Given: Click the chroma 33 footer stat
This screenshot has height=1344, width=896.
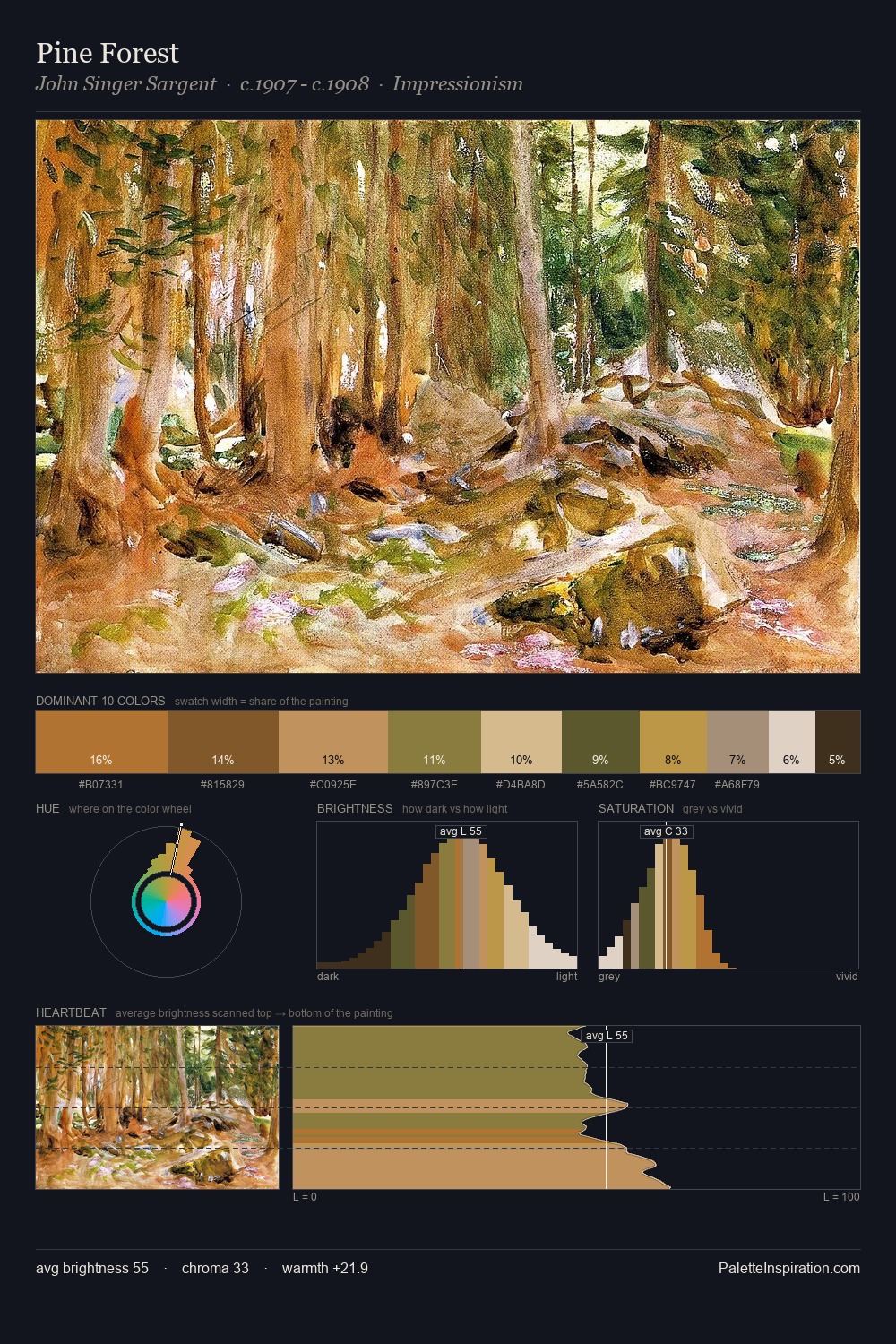Looking at the screenshot, I should click(215, 1269).
